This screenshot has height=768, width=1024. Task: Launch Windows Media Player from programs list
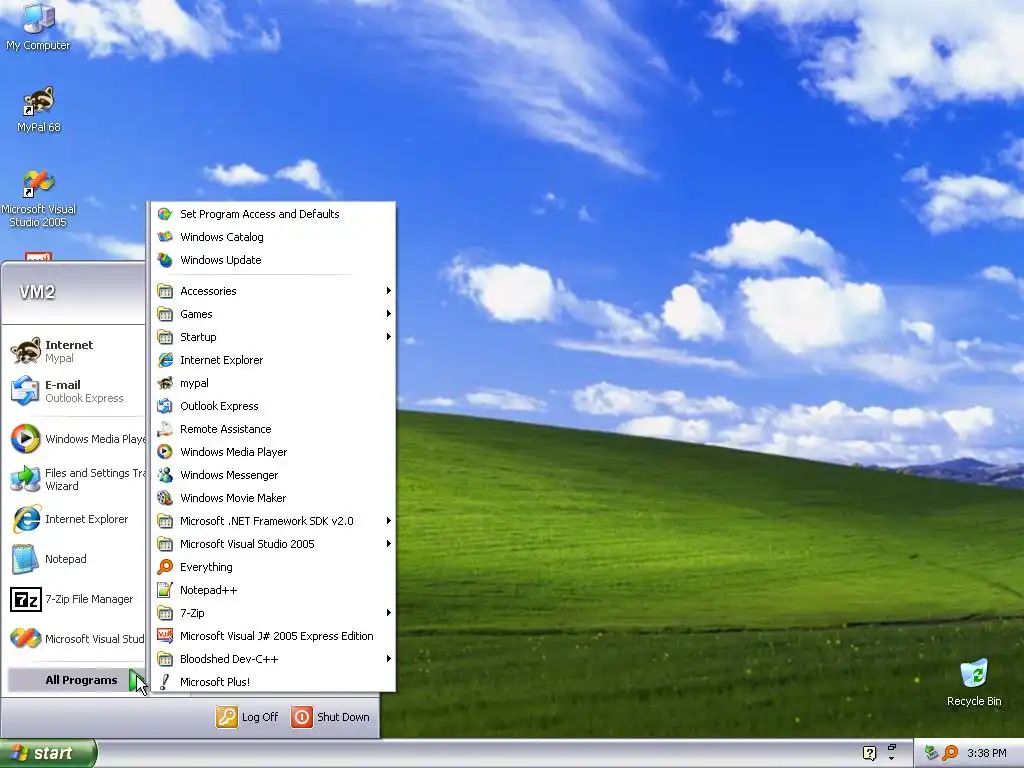tap(273, 452)
